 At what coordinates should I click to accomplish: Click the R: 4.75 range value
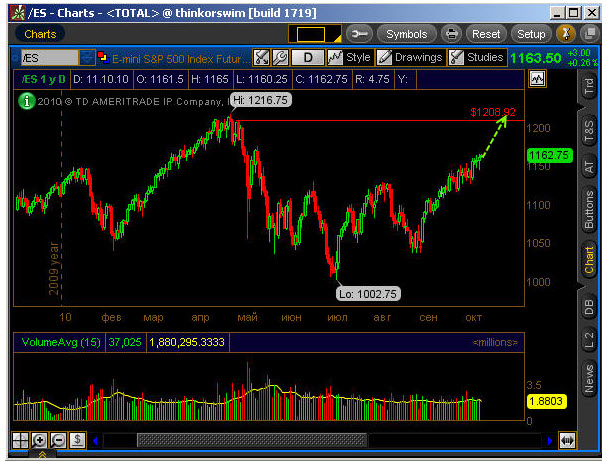coord(372,79)
